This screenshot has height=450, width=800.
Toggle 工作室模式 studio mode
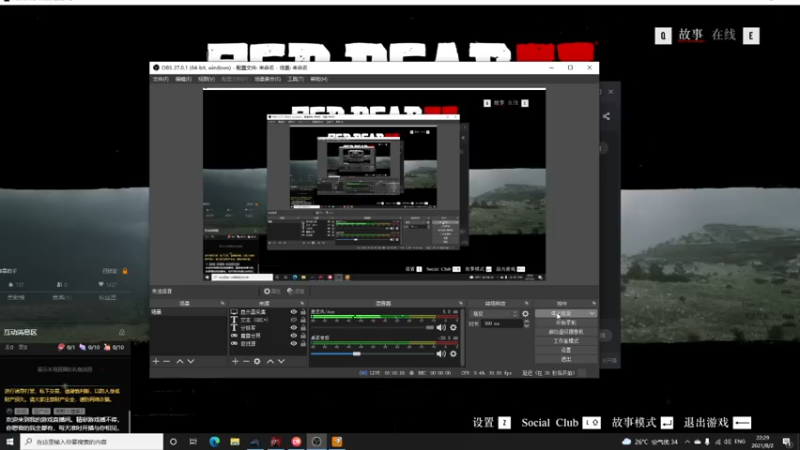tap(566, 341)
